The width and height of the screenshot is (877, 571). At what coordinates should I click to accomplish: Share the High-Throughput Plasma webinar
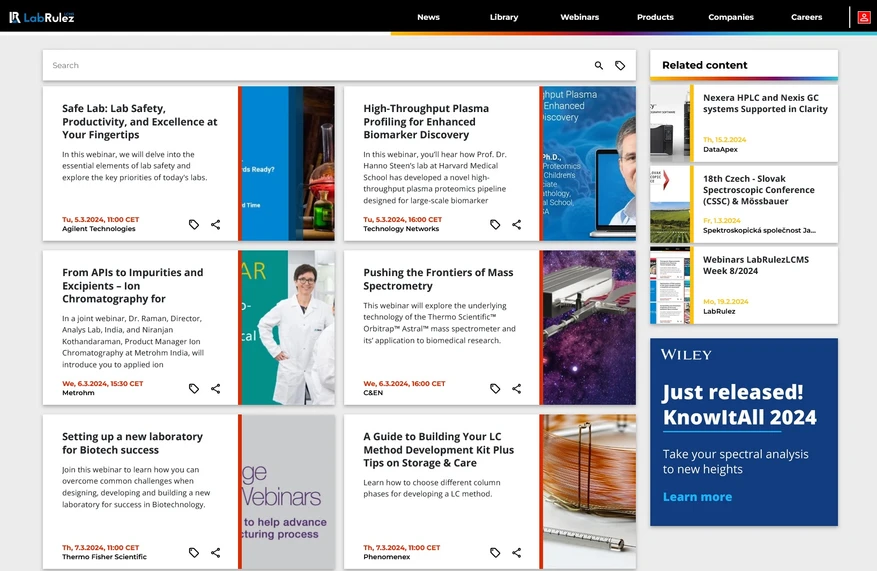(x=516, y=224)
